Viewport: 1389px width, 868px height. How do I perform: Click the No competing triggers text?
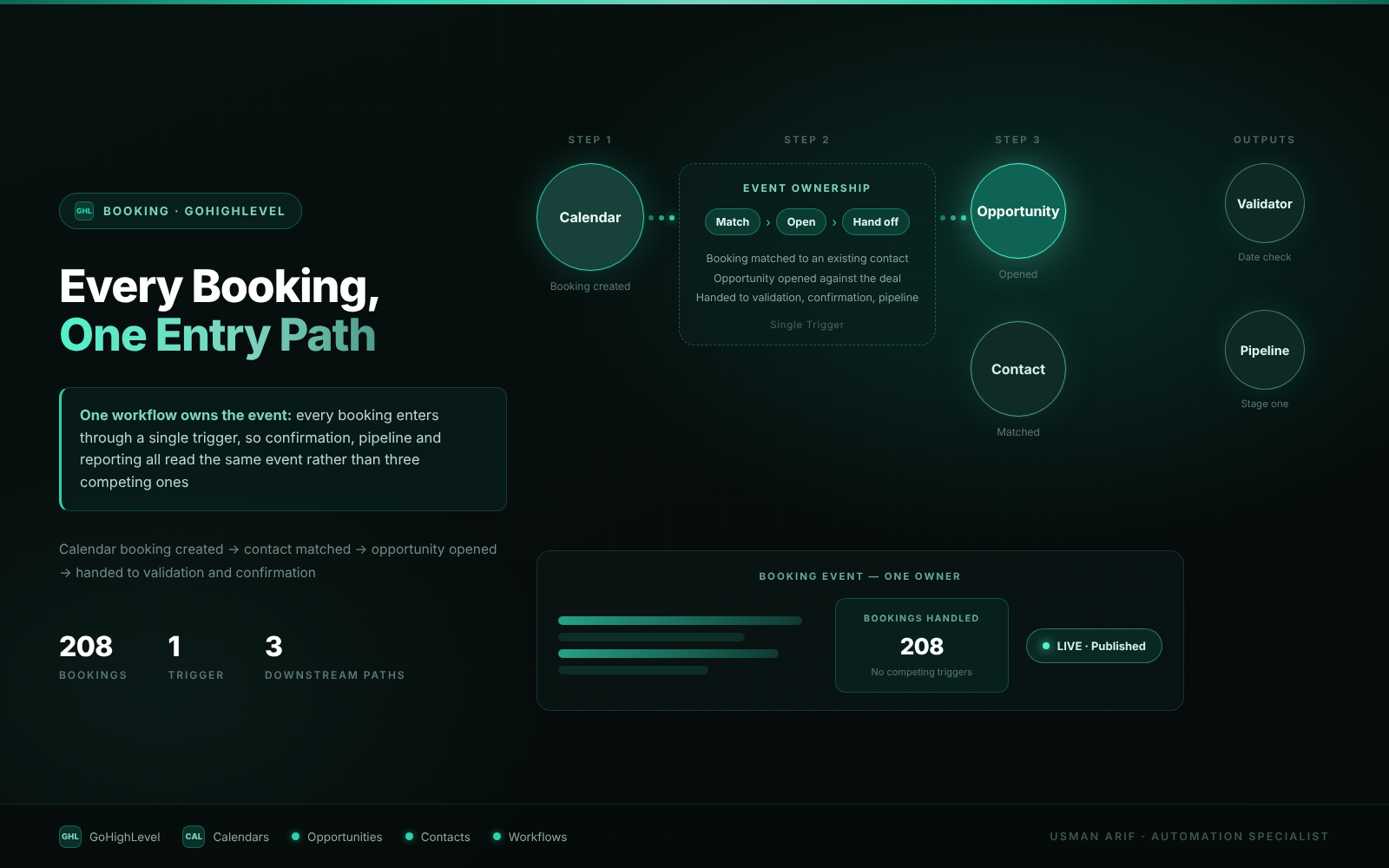[x=922, y=672]
